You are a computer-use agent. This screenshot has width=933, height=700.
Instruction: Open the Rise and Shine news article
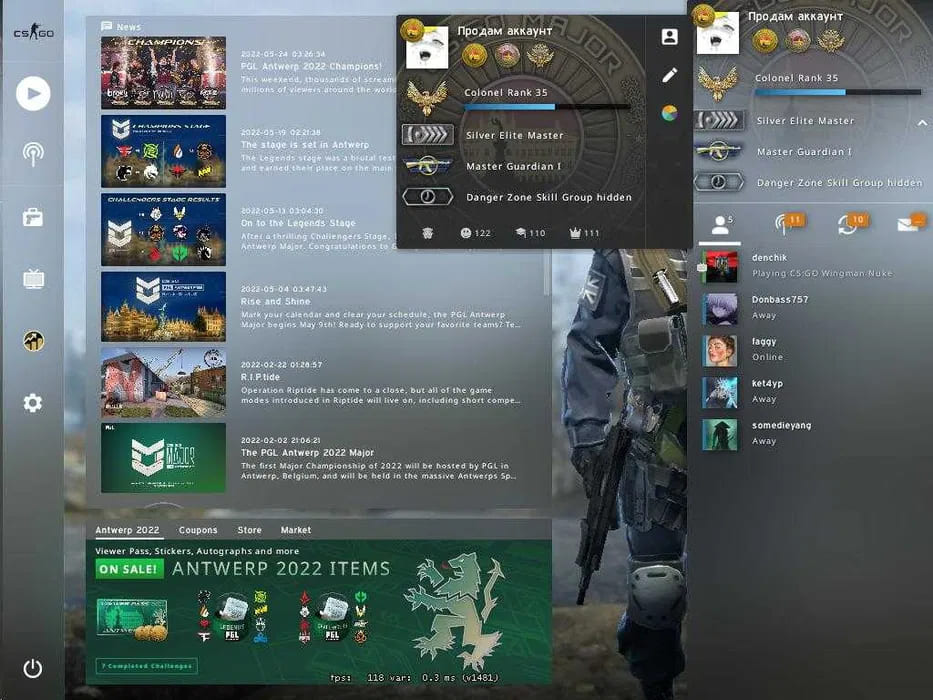[x=275, y=301]
